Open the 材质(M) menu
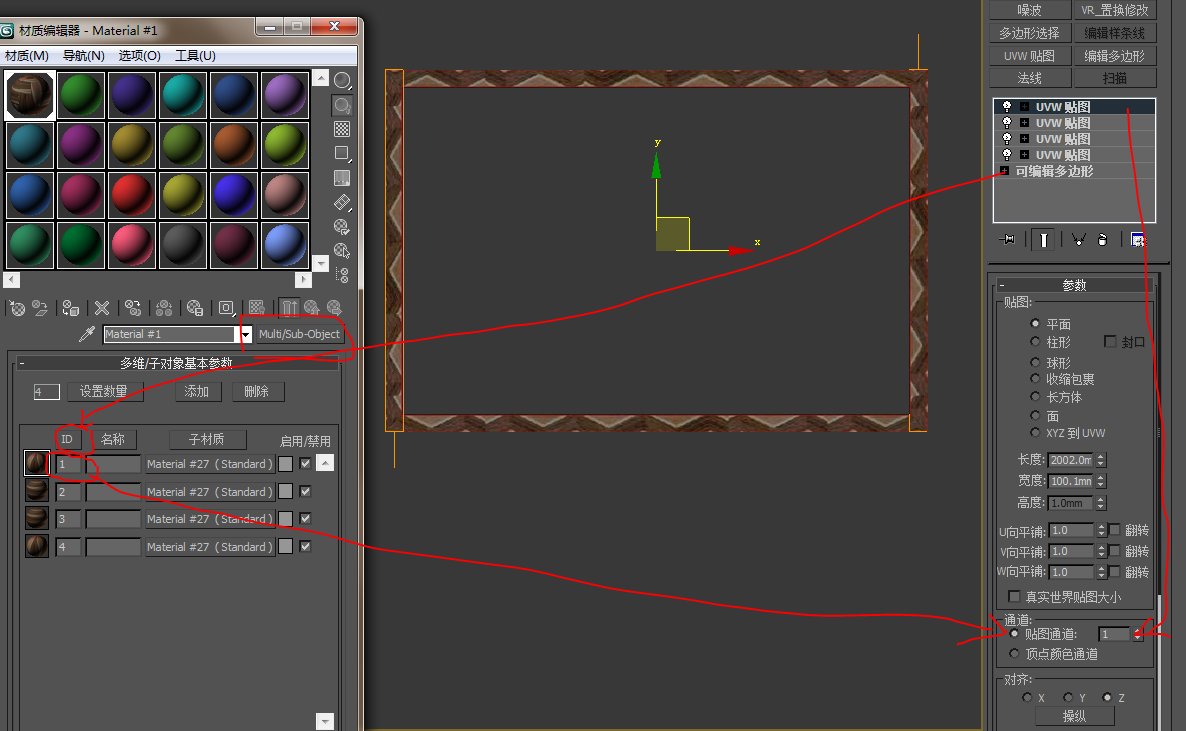Viewport: 1186px width, 731px height. point(27,56)
